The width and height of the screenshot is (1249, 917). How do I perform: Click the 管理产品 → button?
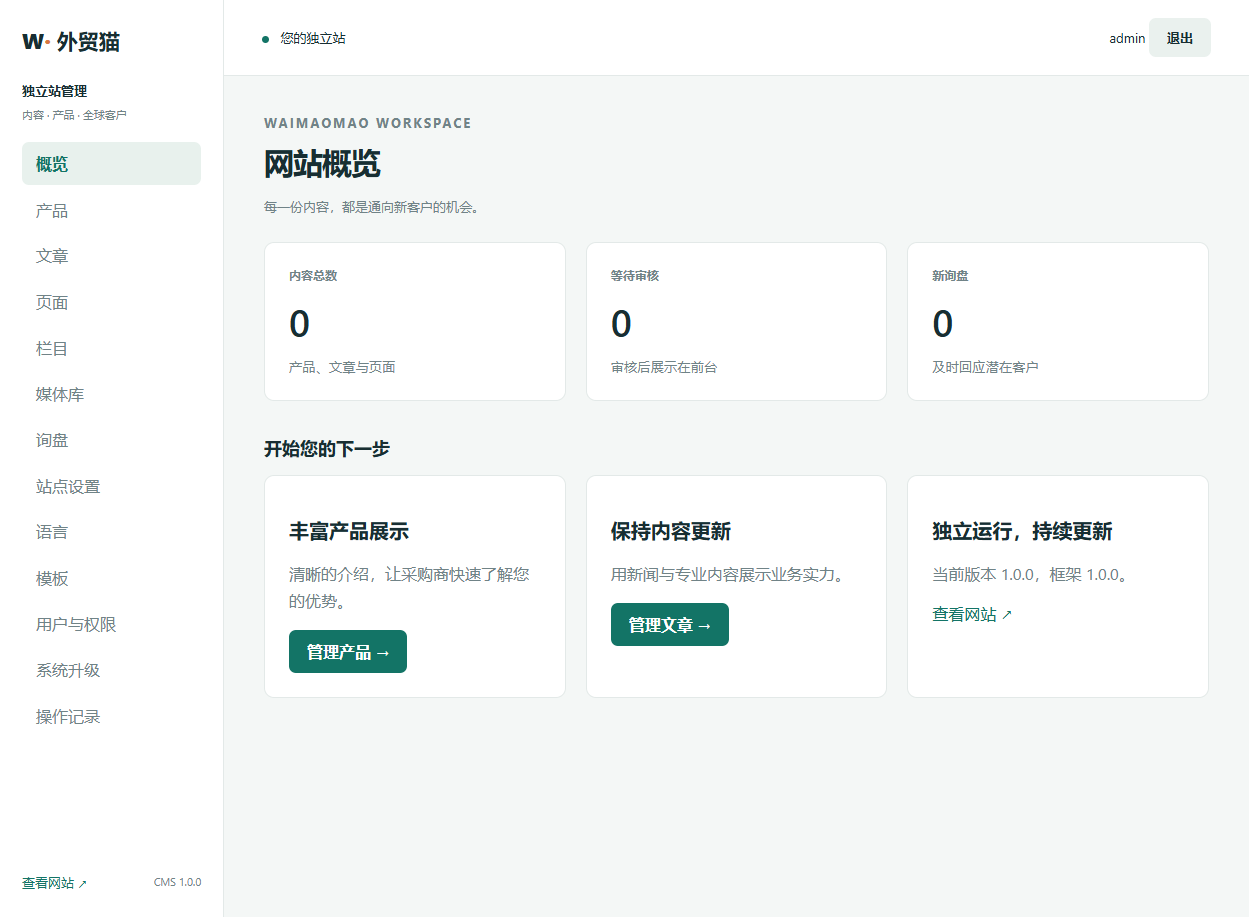[x=348, y=652]
